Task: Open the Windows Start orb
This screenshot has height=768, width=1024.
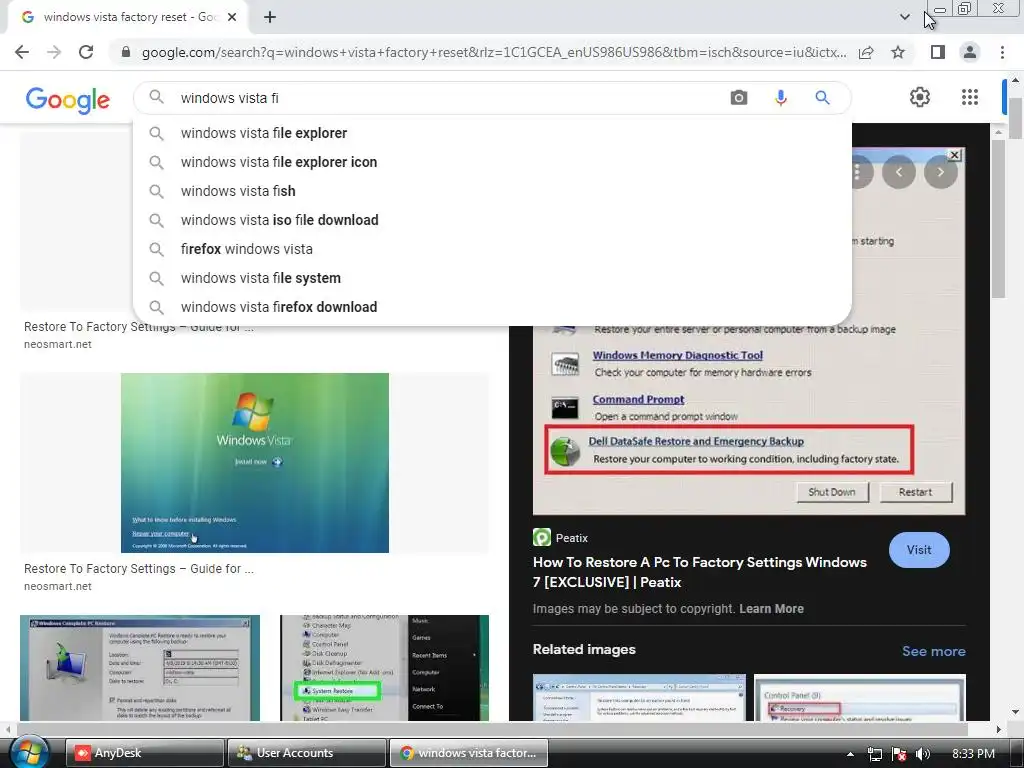Action: (29, 752)
